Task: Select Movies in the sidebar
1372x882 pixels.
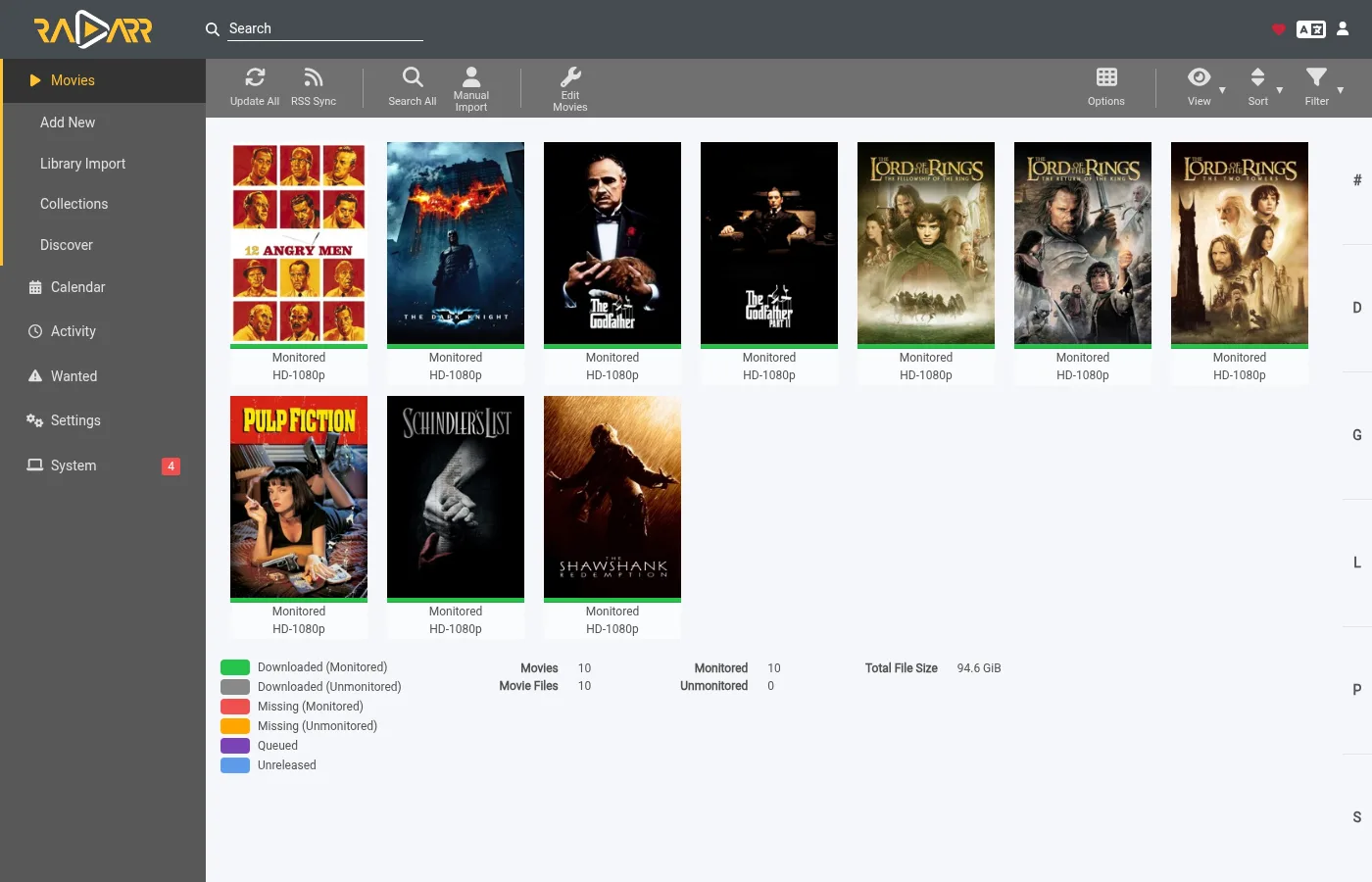Action: [x=103, y=80]
